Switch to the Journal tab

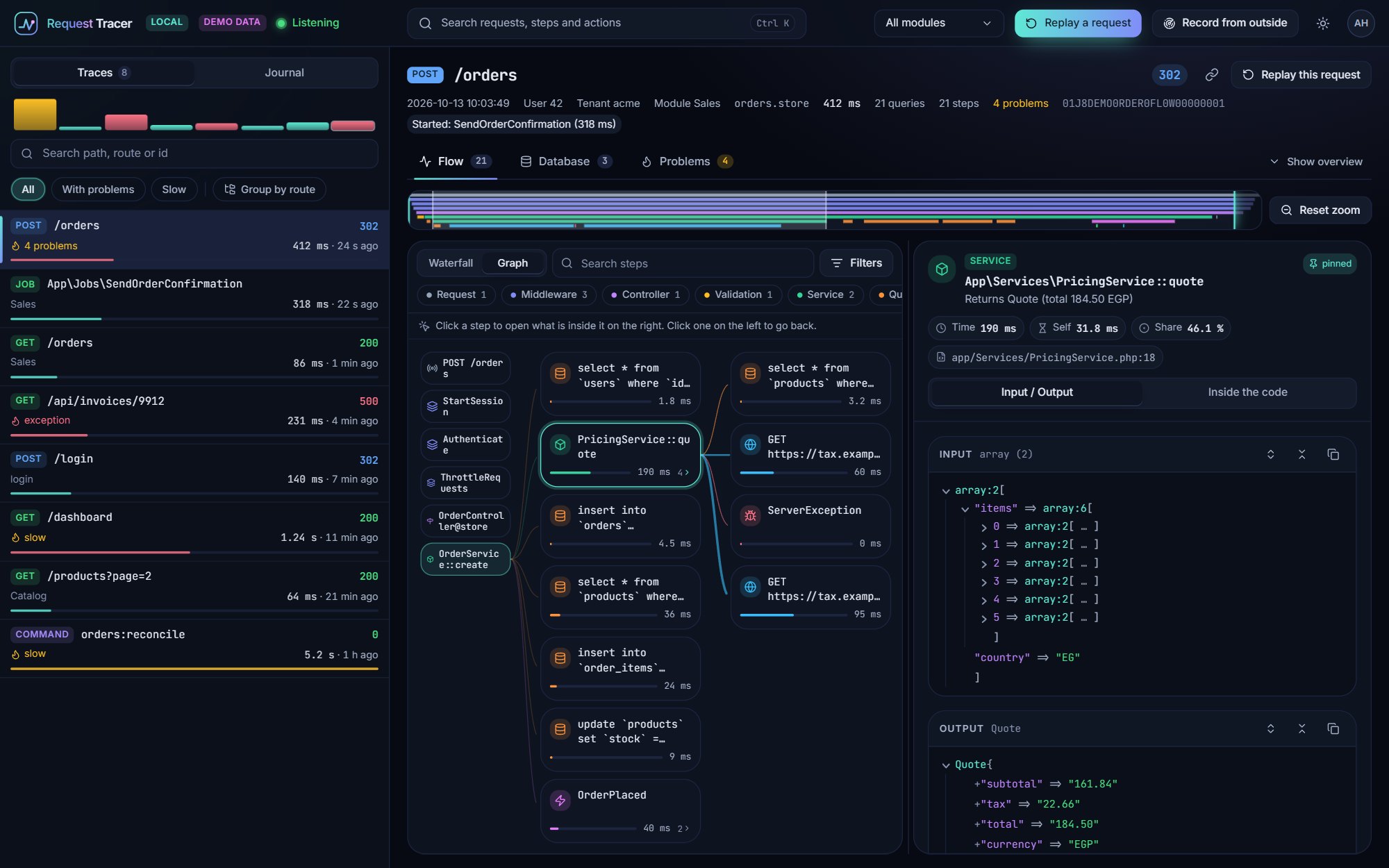tap(284, 72)
